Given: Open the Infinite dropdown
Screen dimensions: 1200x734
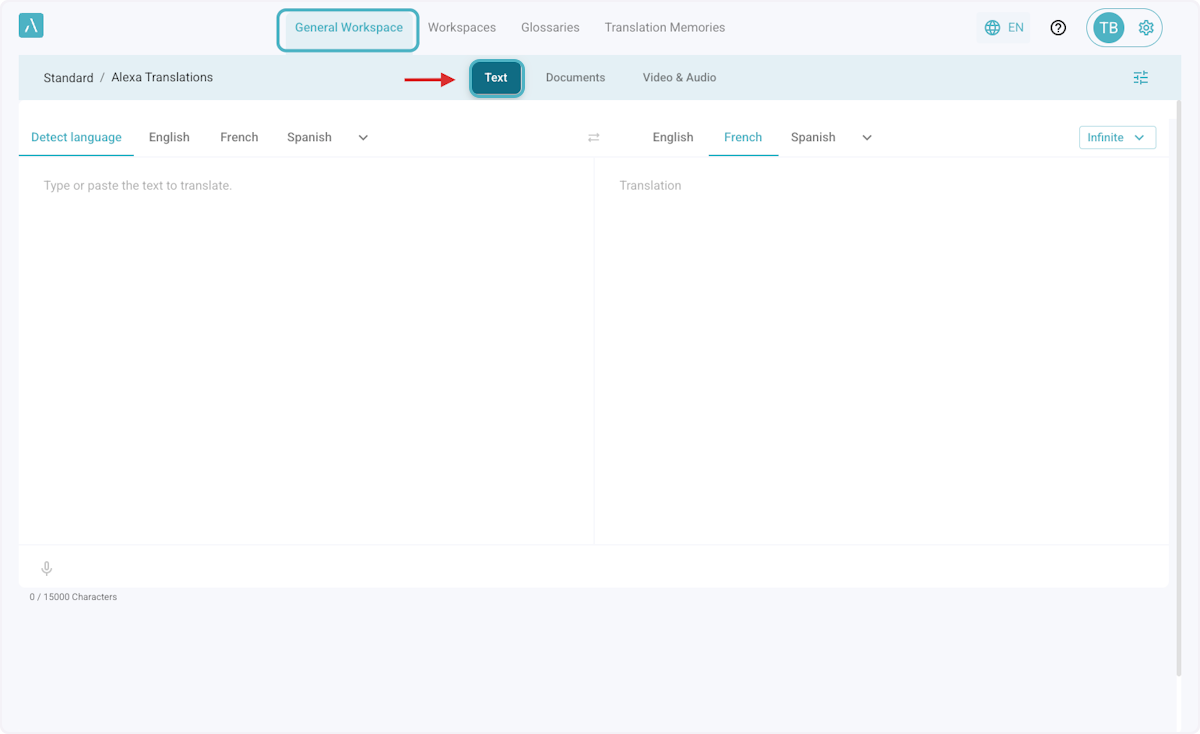Looking at the screenshot, I should point(1117,138).
